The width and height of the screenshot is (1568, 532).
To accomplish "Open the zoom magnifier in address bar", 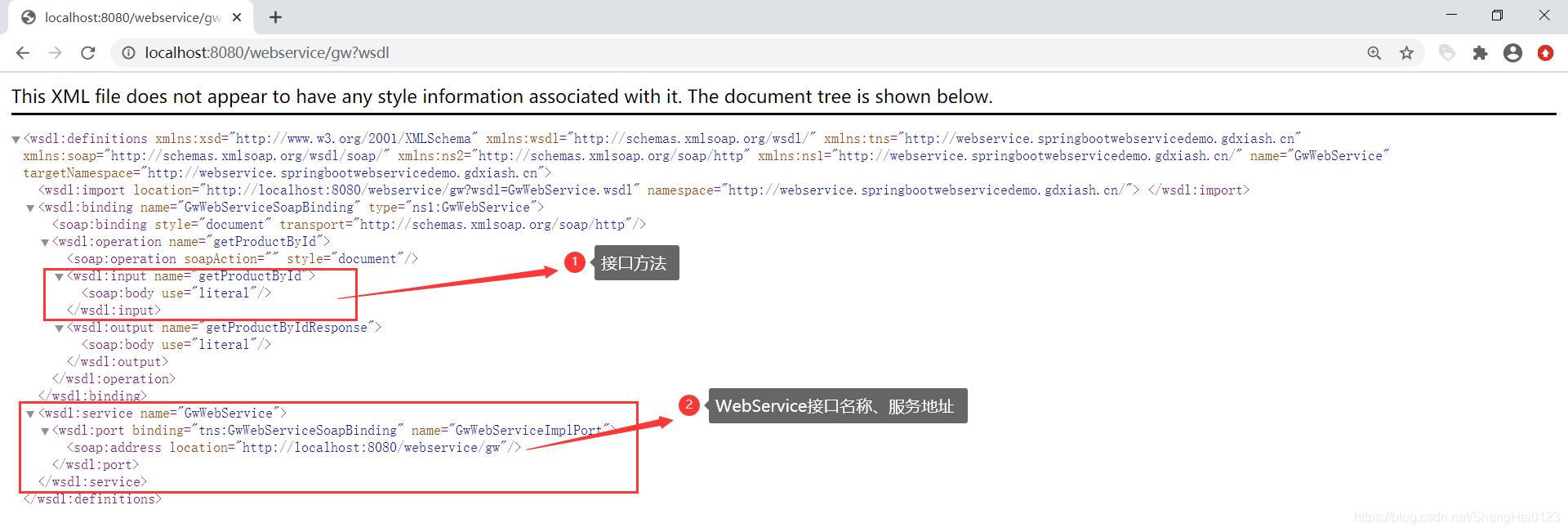I will coord(1374,53).
